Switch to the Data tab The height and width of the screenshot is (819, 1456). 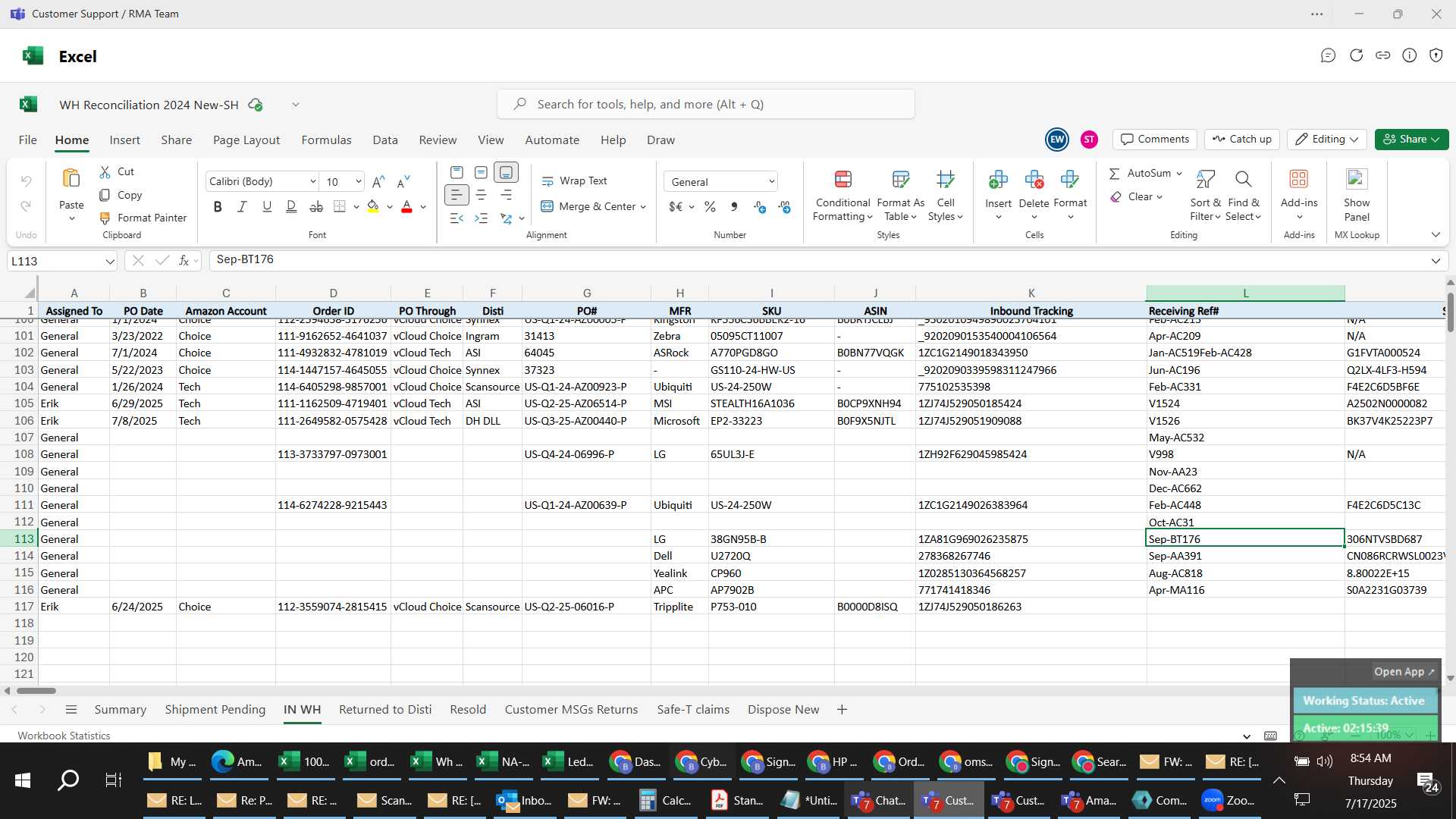tap(384, 140)
